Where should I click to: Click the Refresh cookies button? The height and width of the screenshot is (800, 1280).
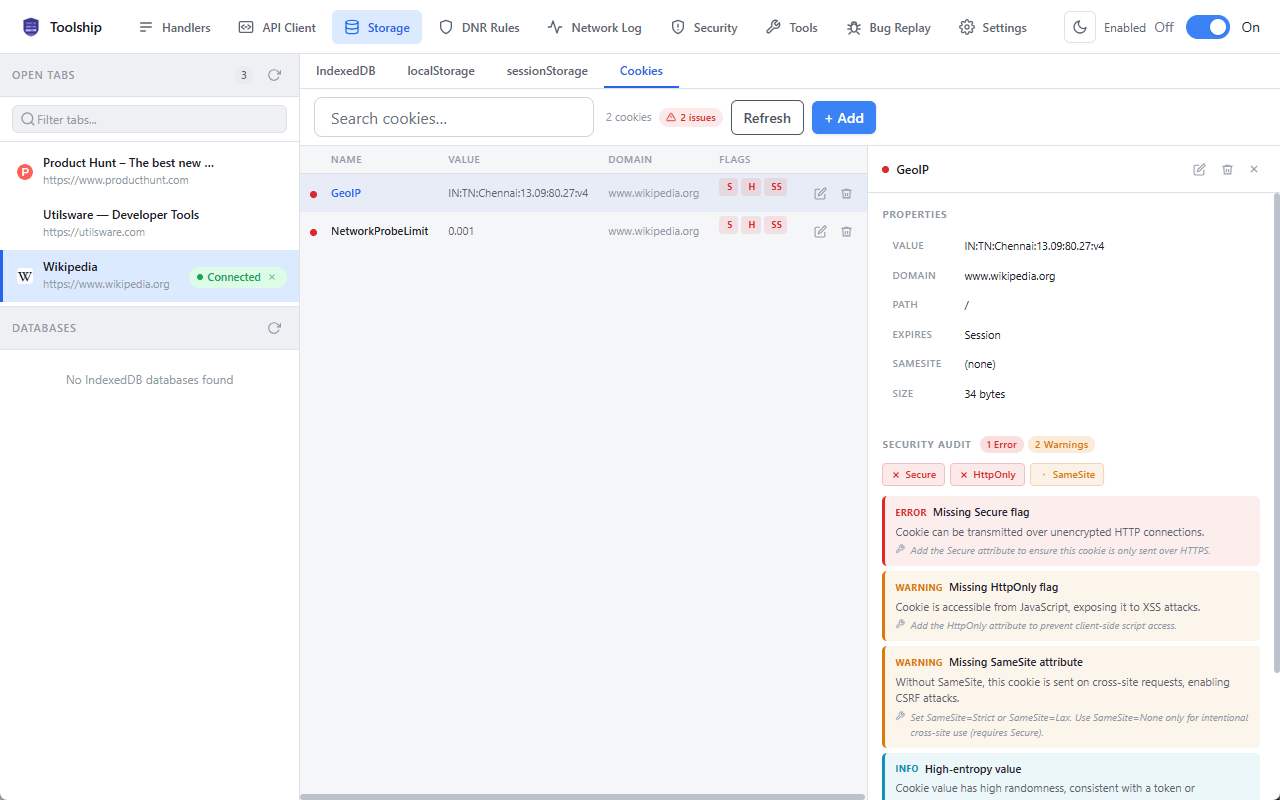click(x=767, y=118)
